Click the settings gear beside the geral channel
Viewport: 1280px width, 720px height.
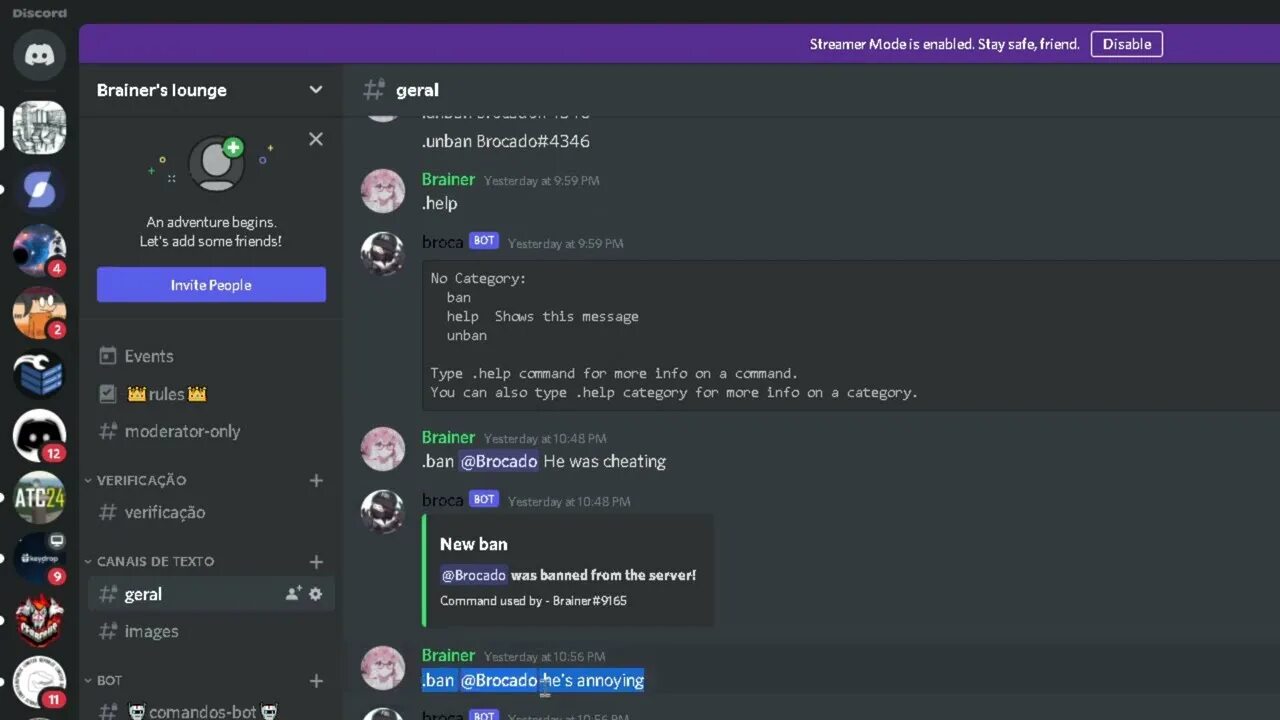pyautogui.click(x=316, y=594)
